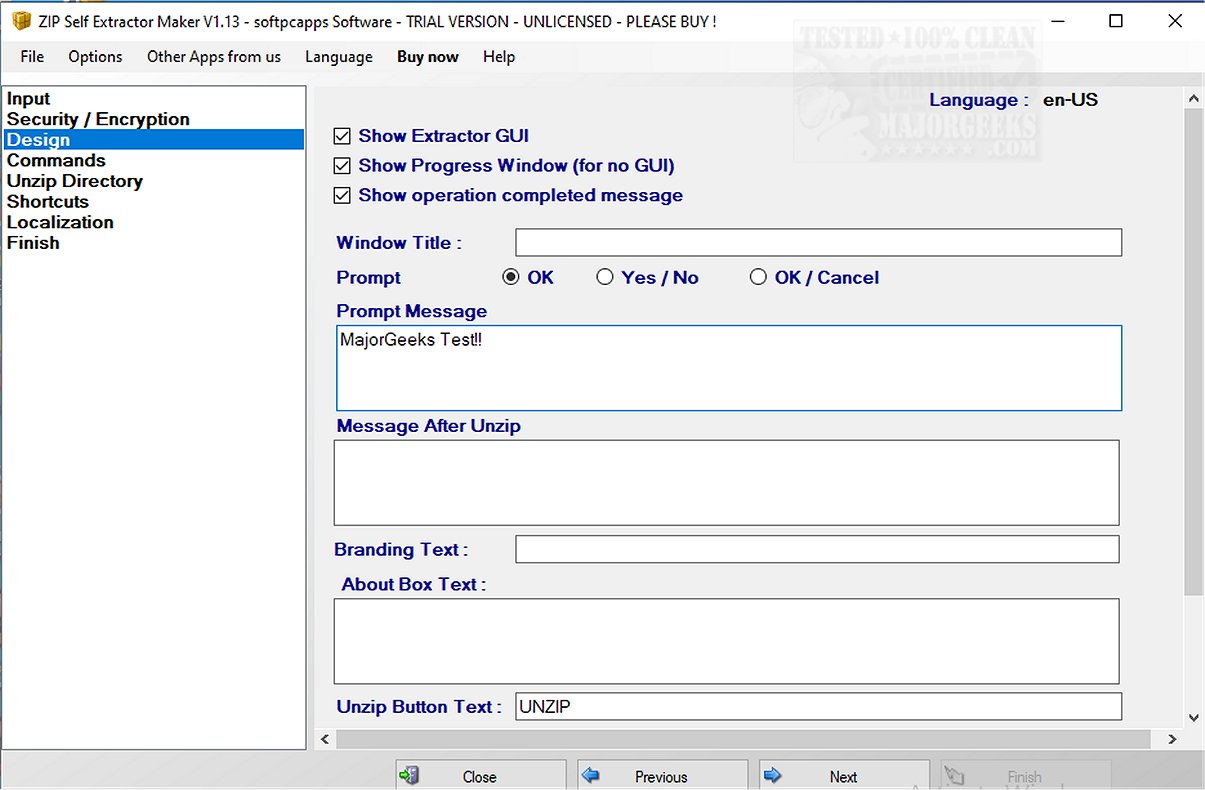
Task: Click the vertical scrollbar up arrow
Action: [1194, 98]
